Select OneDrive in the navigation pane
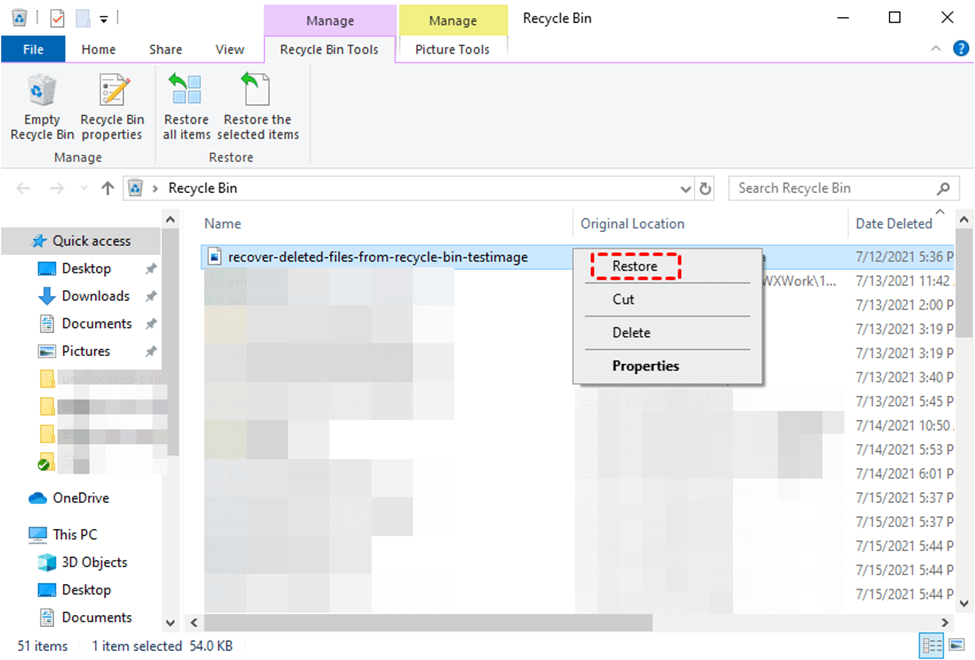This screenshot has height=660, width=975. (81, 498)
